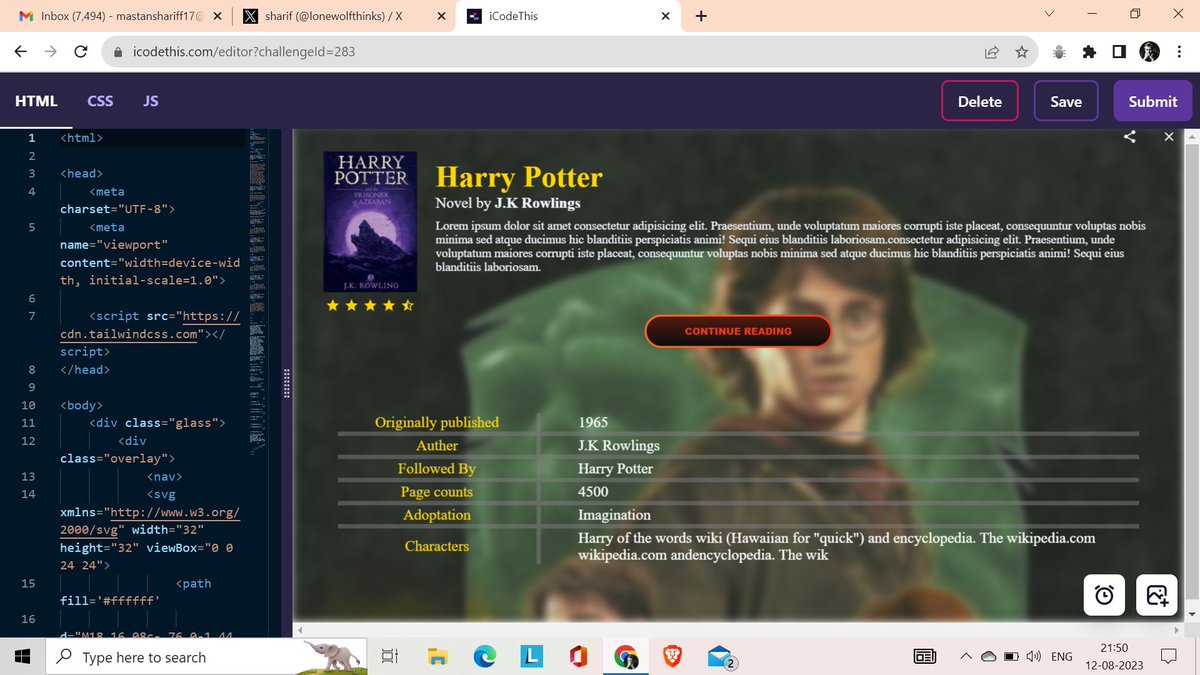Click the preview horizontal scrollbar

click(738, 630)
